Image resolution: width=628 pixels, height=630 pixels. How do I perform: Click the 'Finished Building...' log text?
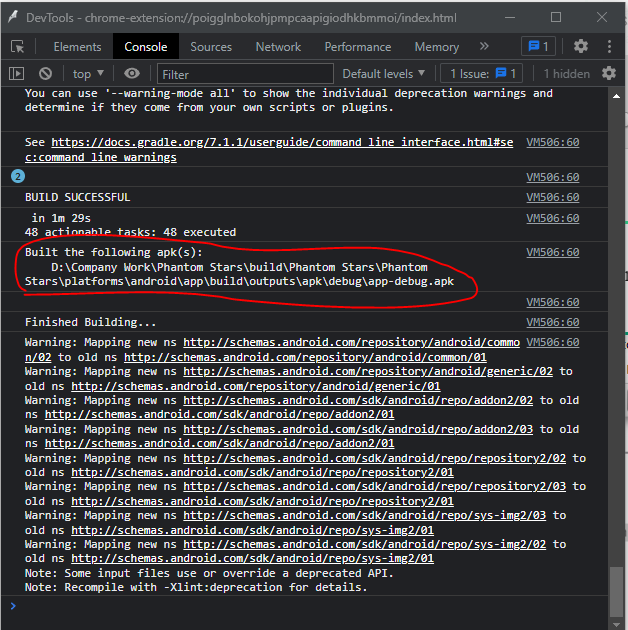point(90,322)
